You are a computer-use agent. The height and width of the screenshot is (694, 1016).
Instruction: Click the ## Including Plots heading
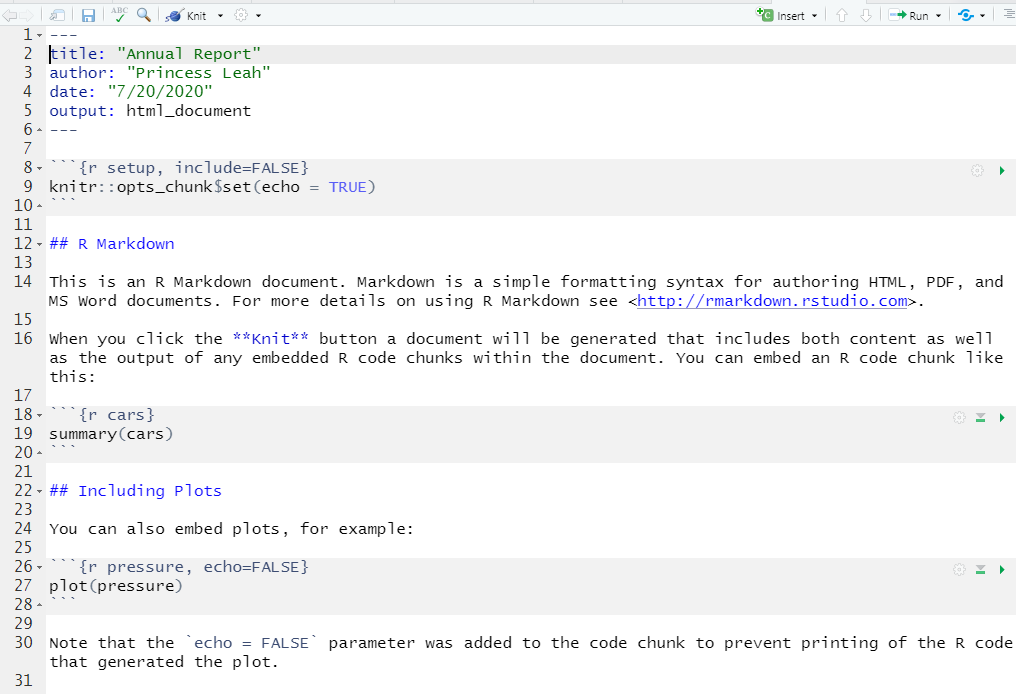click(135, 491)
